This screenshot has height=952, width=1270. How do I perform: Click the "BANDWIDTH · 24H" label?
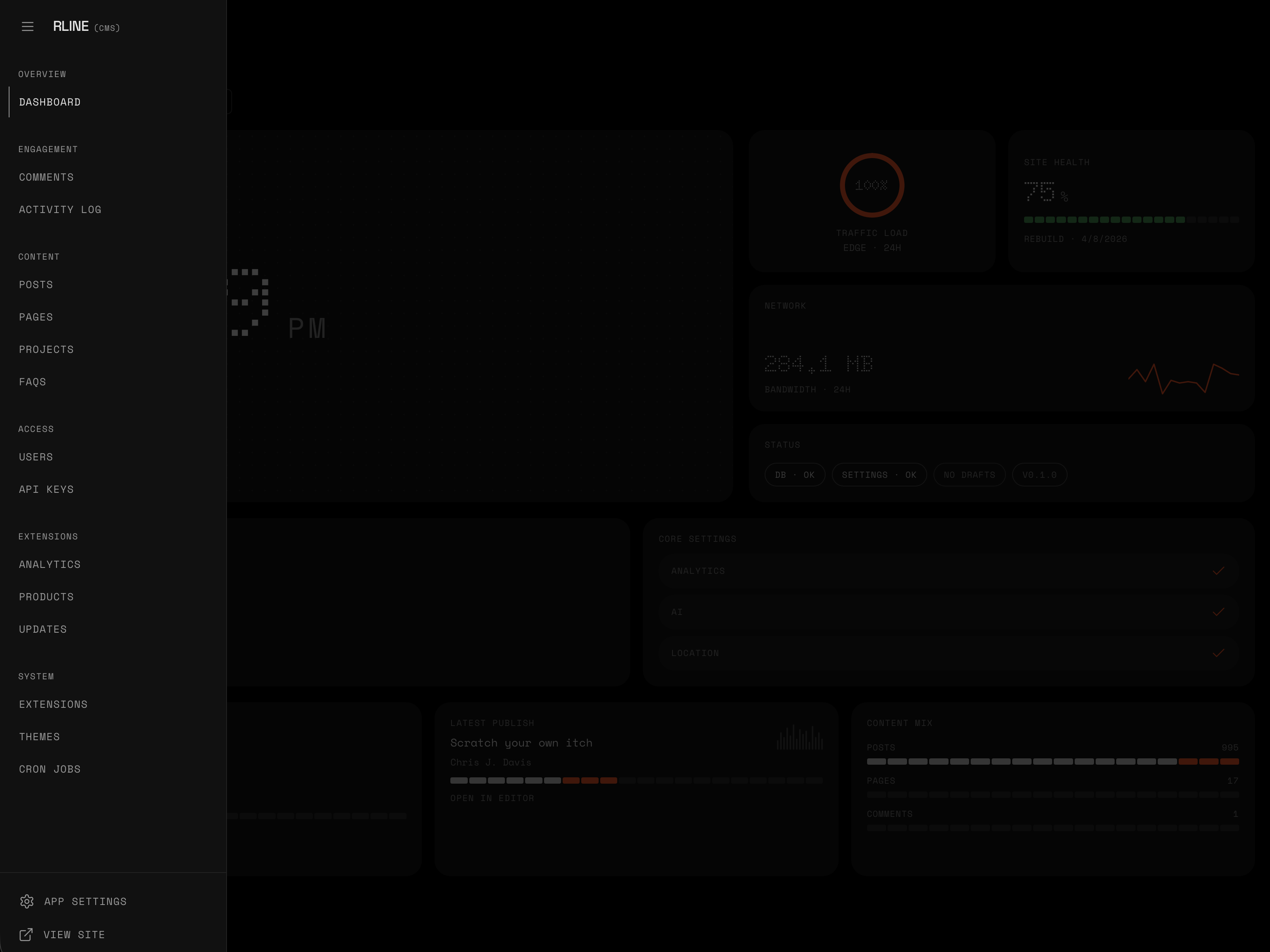tap(807, 390)
